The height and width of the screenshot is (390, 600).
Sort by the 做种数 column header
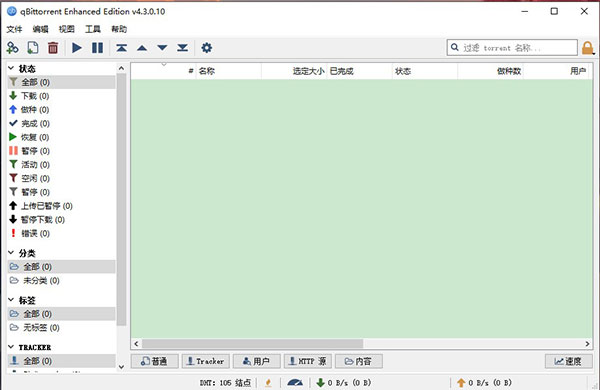(491, 71)
